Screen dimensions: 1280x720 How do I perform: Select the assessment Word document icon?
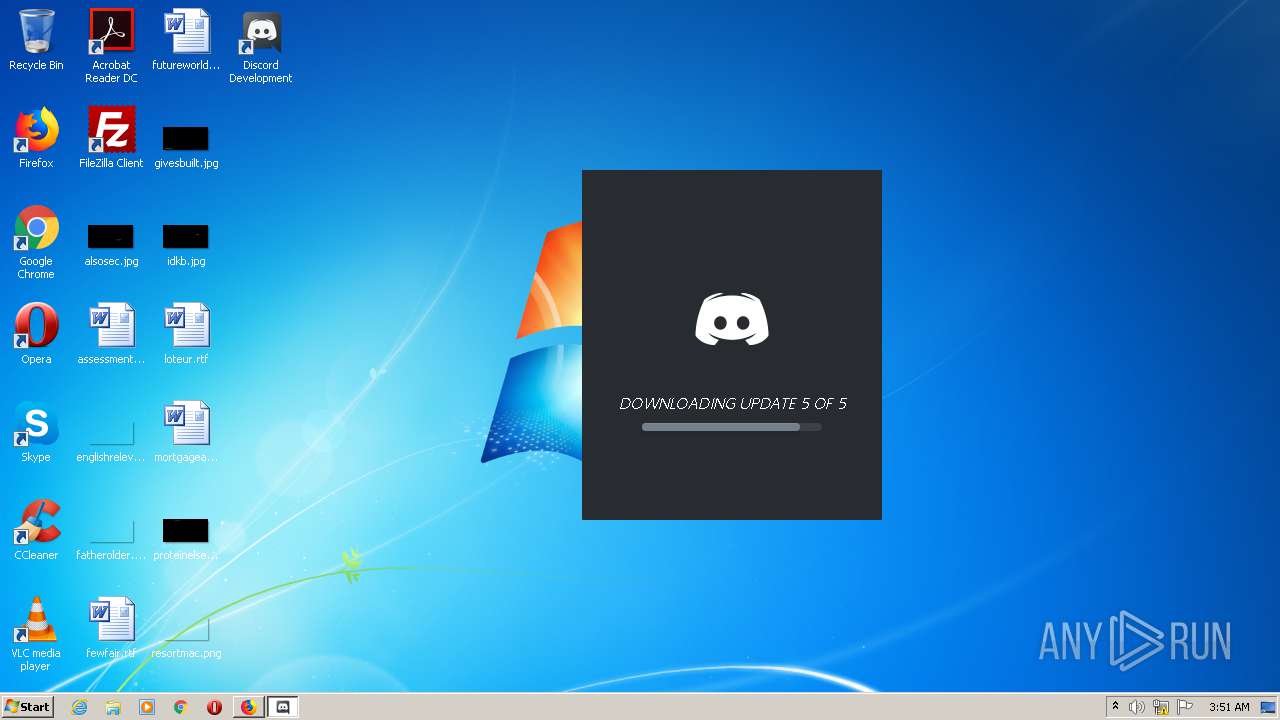[x=111, y=334]
